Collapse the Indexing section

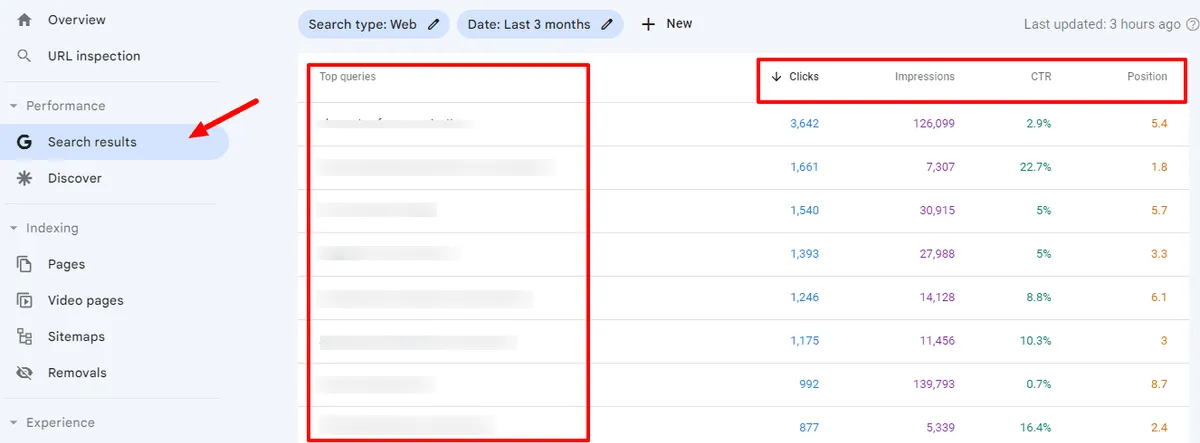click(x=14, y=228)
